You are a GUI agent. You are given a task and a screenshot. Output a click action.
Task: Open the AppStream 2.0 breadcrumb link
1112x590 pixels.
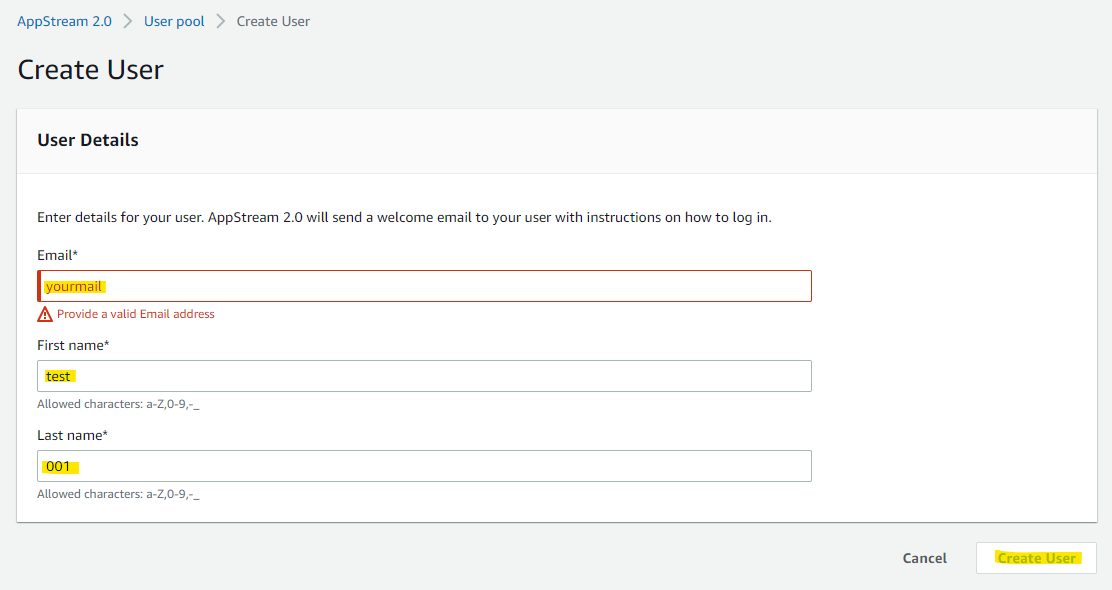(x=64, y=21)
